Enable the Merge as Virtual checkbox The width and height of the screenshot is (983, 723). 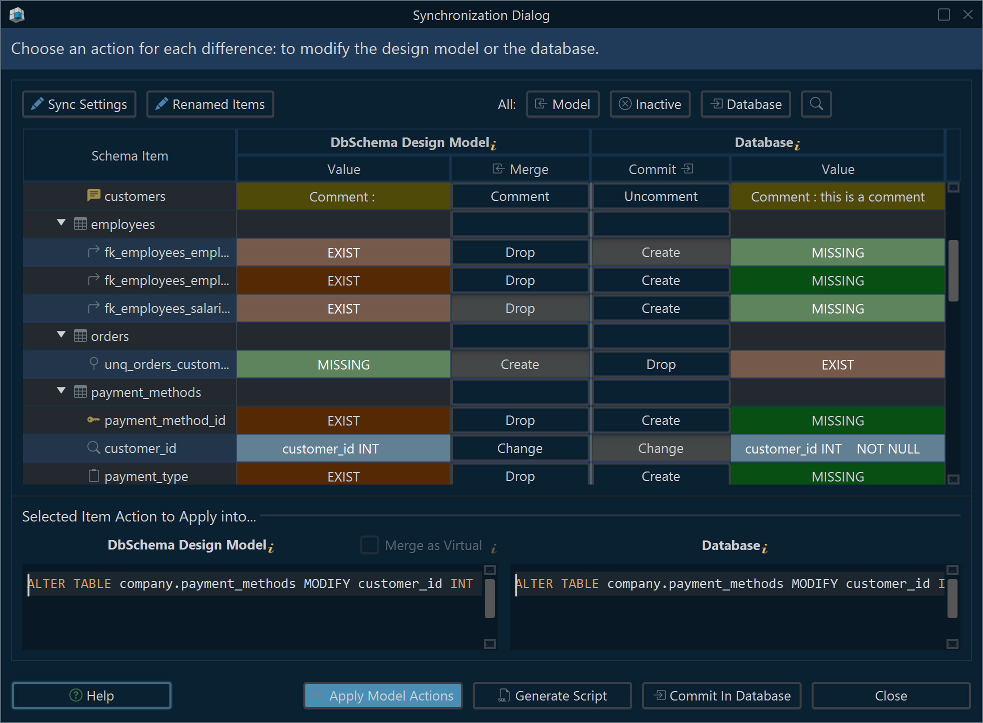tap(369, 545)
